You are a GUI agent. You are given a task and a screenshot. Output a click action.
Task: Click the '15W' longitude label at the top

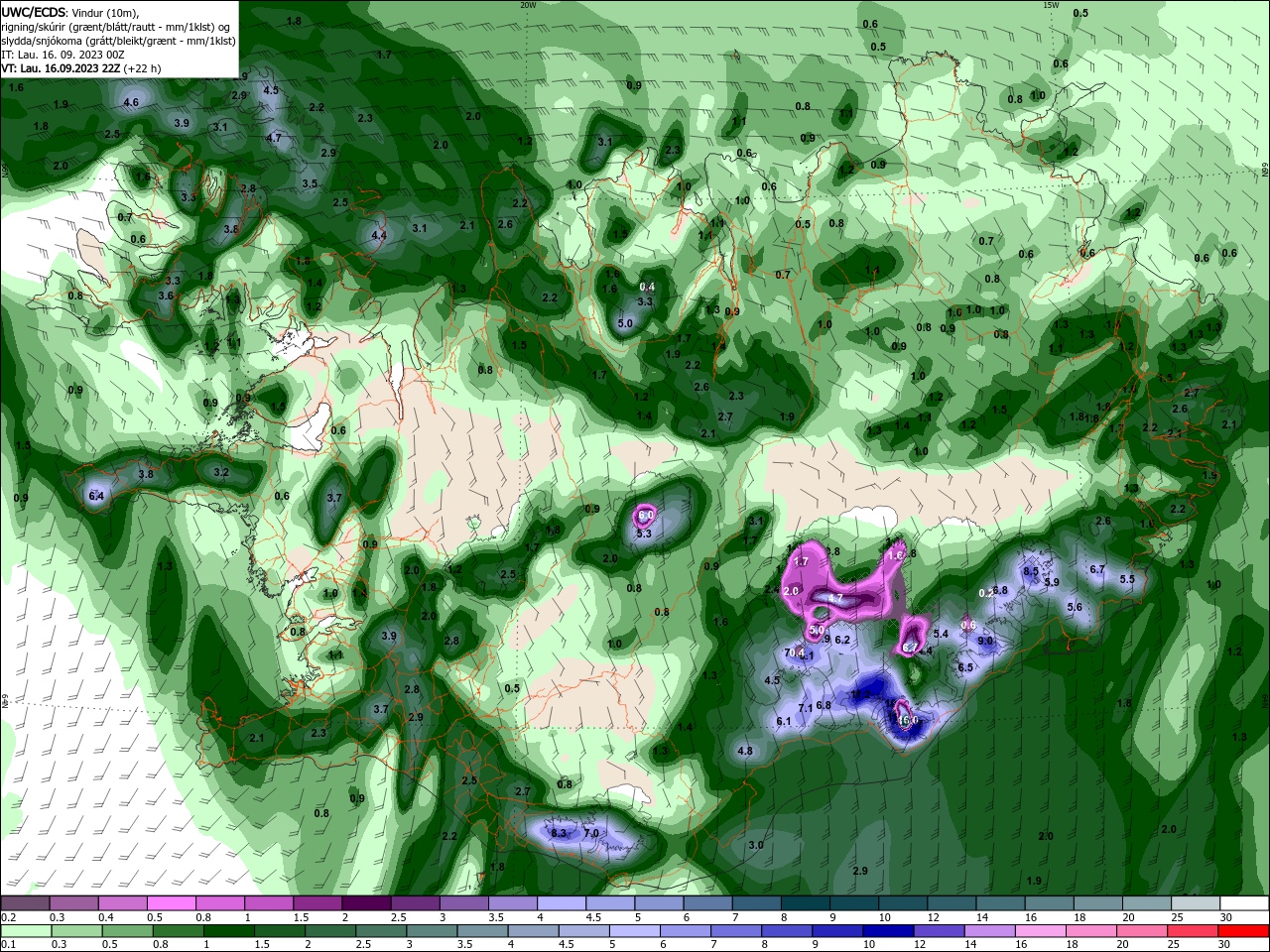(x=1051, y=5)
